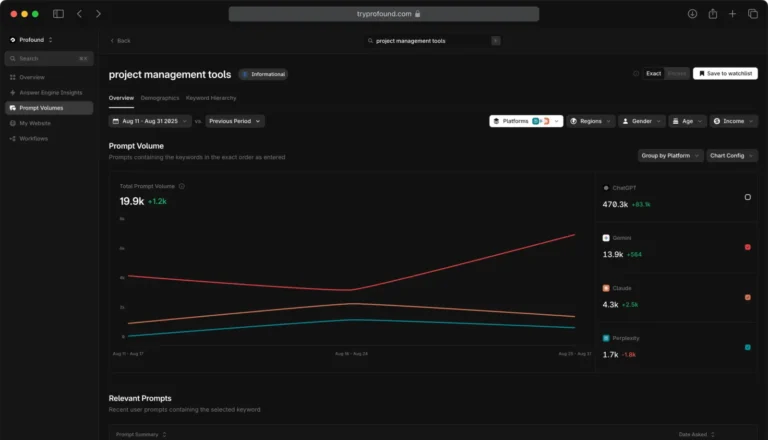Open the Previous Period dropdown

(235, 121)
